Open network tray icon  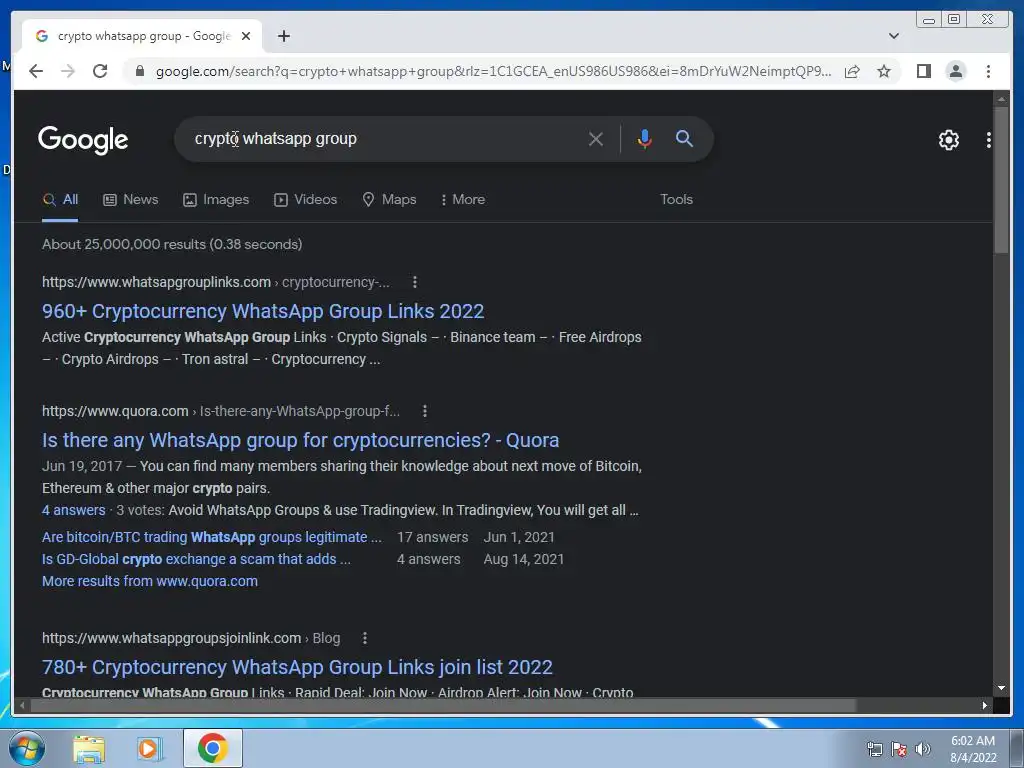click(x=874, y=749)
